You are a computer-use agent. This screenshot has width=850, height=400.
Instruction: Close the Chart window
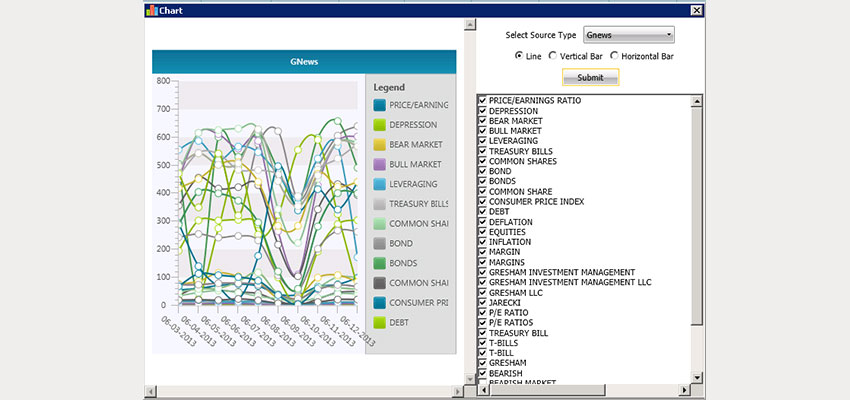coord(697,10)
